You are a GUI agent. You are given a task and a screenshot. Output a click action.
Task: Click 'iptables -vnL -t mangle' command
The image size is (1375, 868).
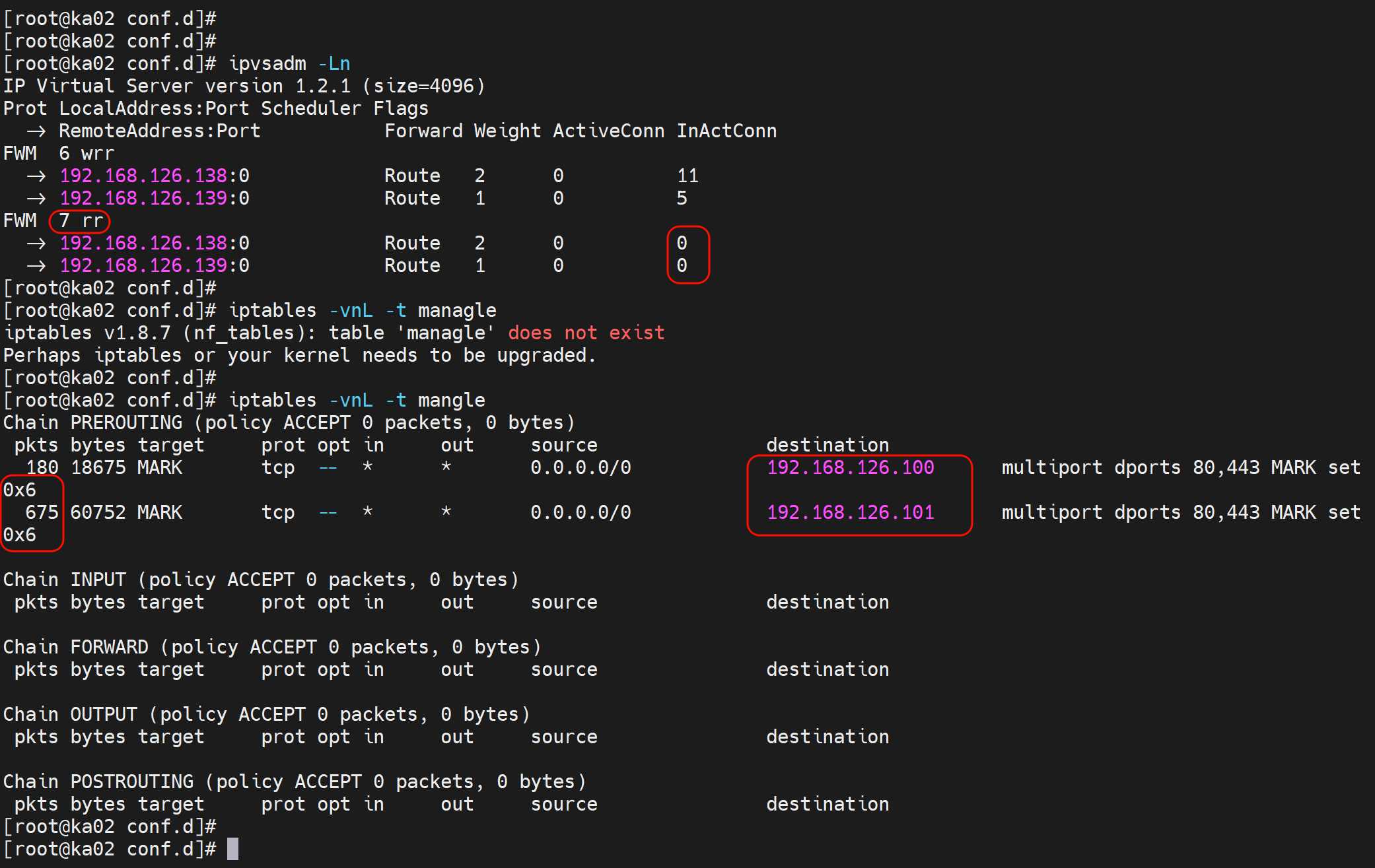357,400
